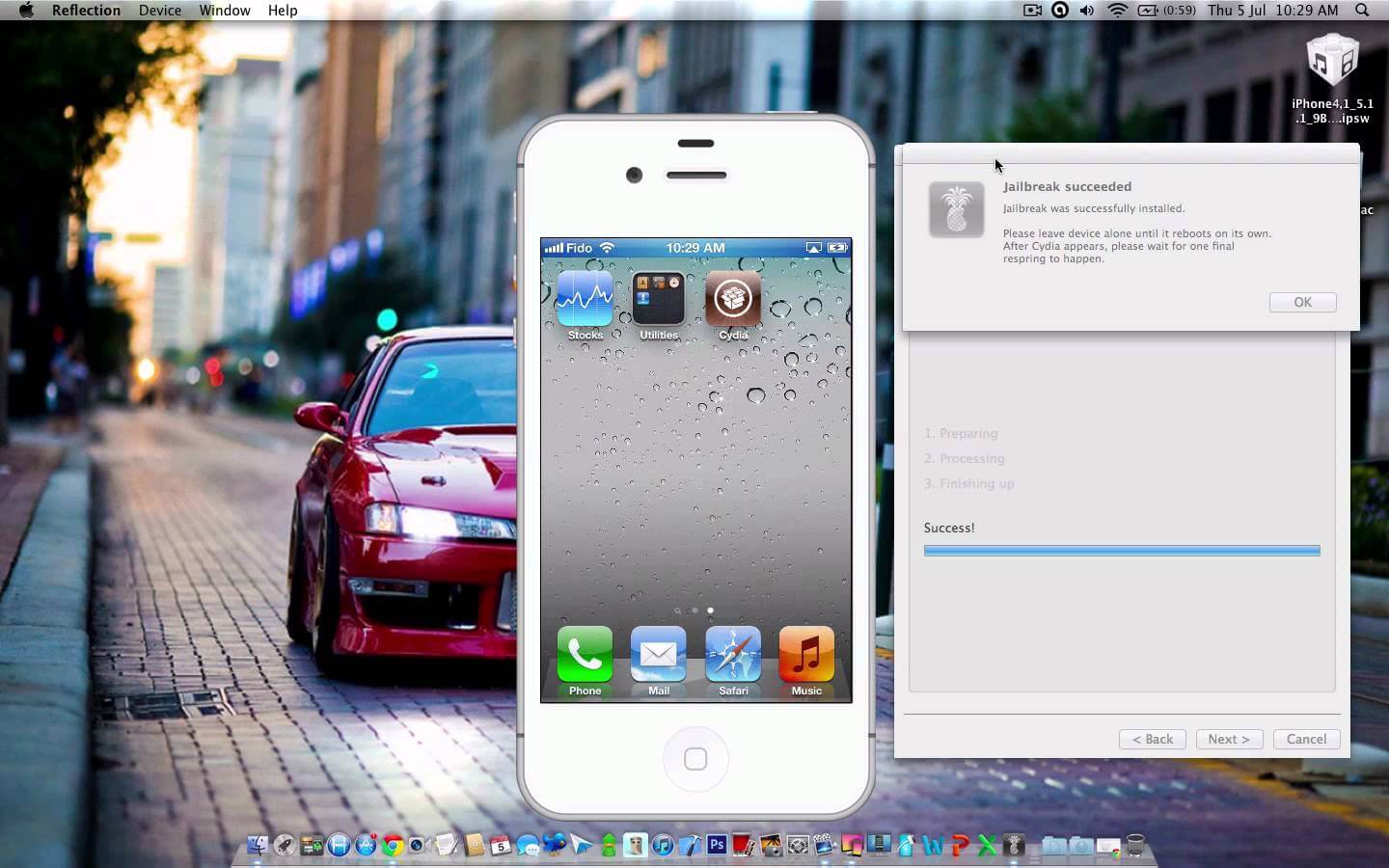Open Messages from the Dock
1389x868 pixels.
click(x=529, y=846)
